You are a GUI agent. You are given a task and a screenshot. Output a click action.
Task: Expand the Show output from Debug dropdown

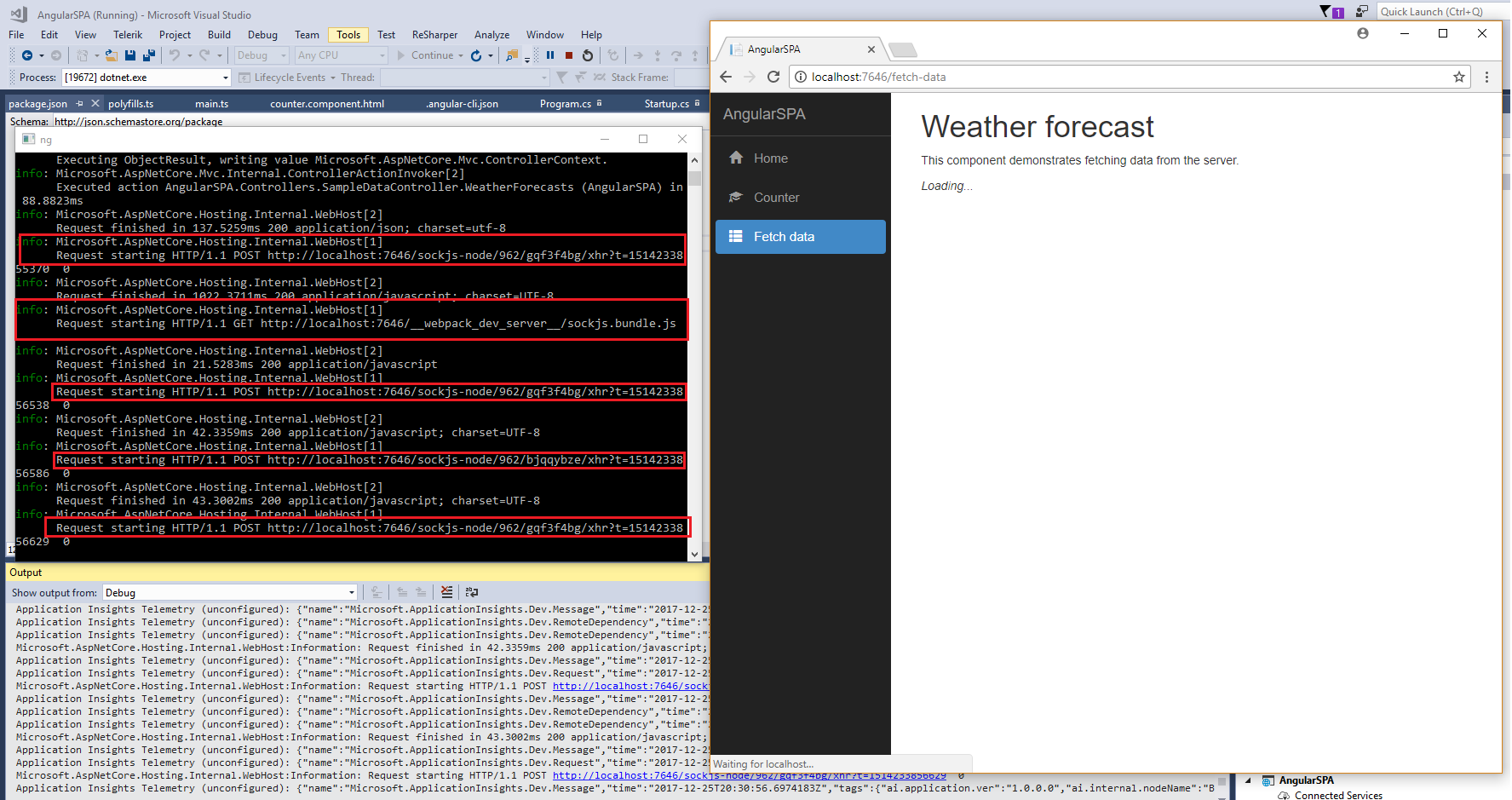point(351,593)
